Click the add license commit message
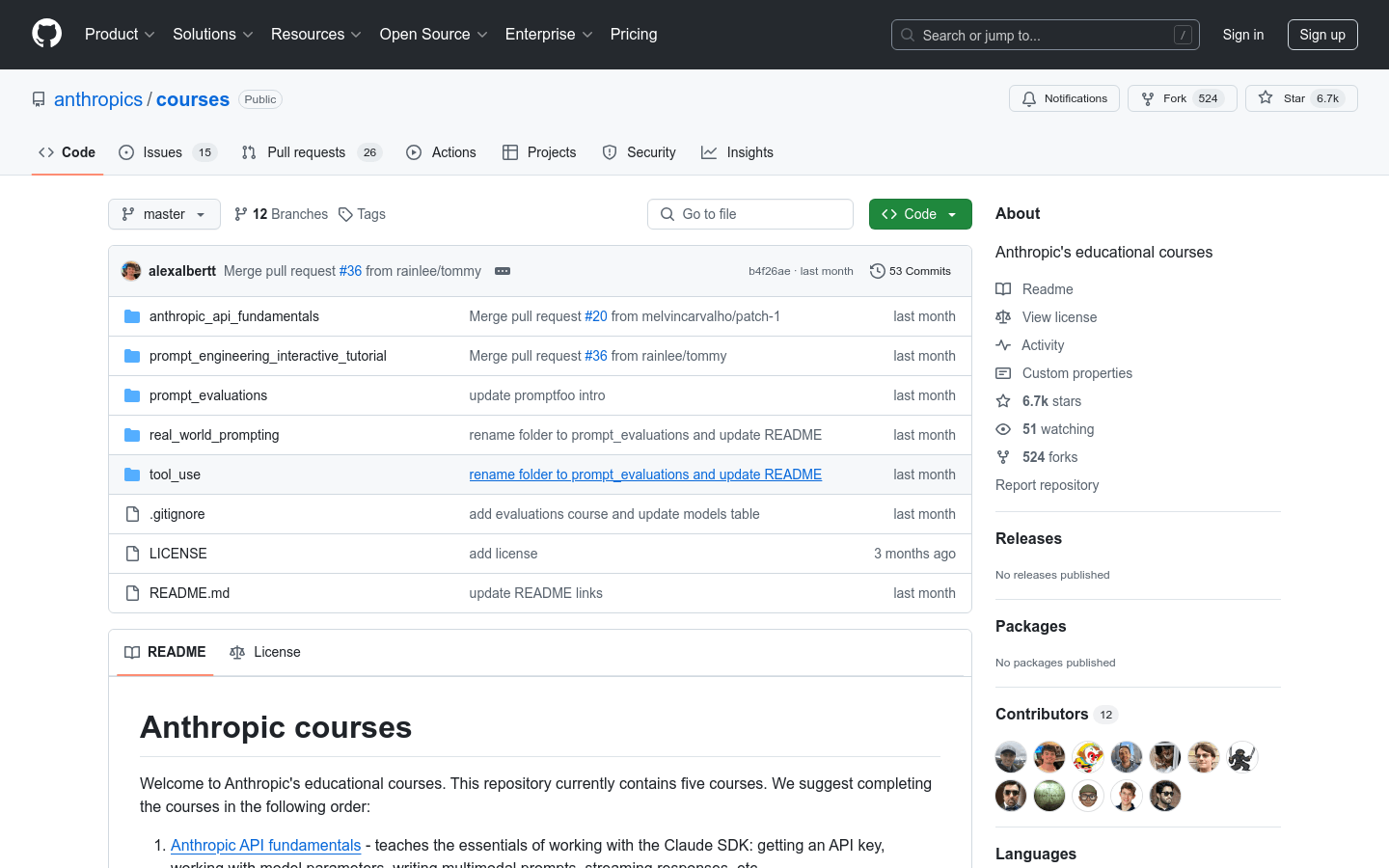 pos(503,554)
